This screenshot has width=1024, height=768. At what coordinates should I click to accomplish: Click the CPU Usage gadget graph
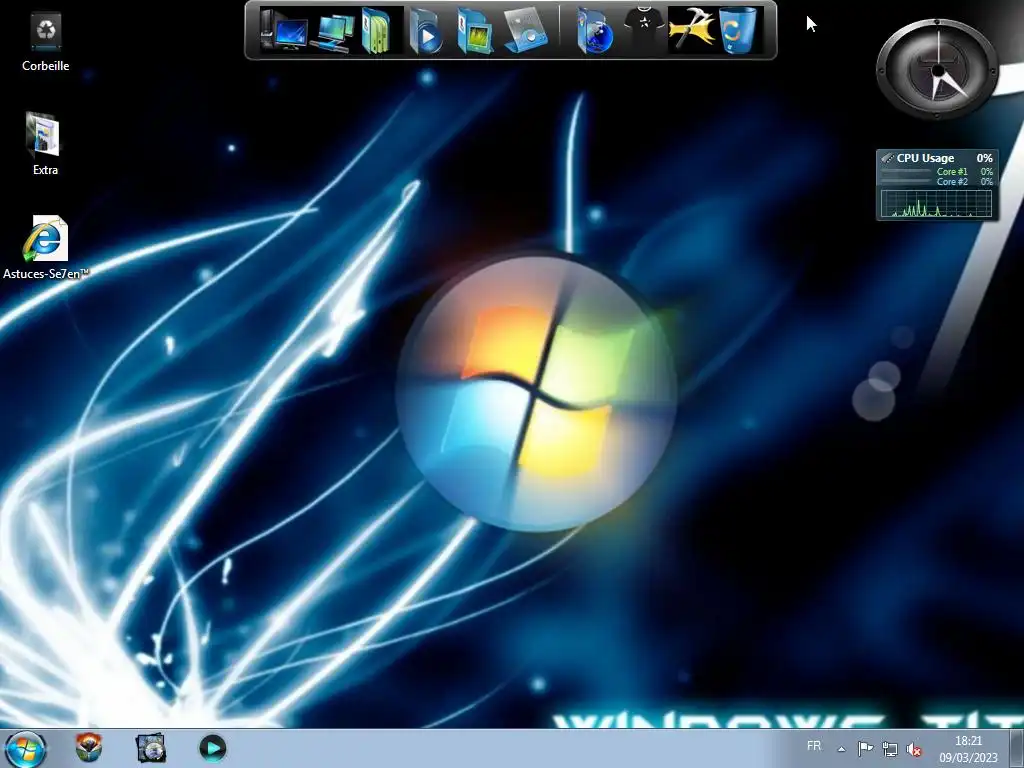936,204
